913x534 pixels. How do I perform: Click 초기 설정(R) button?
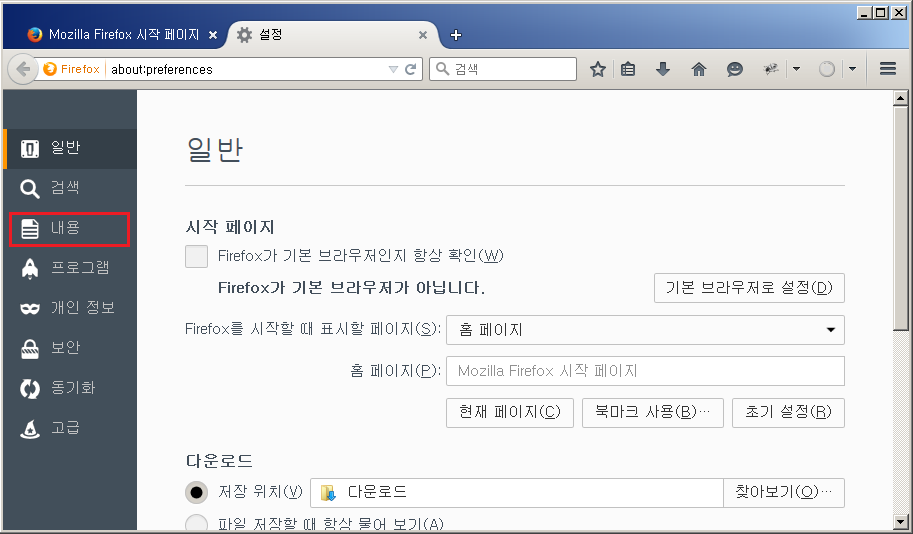788,412
